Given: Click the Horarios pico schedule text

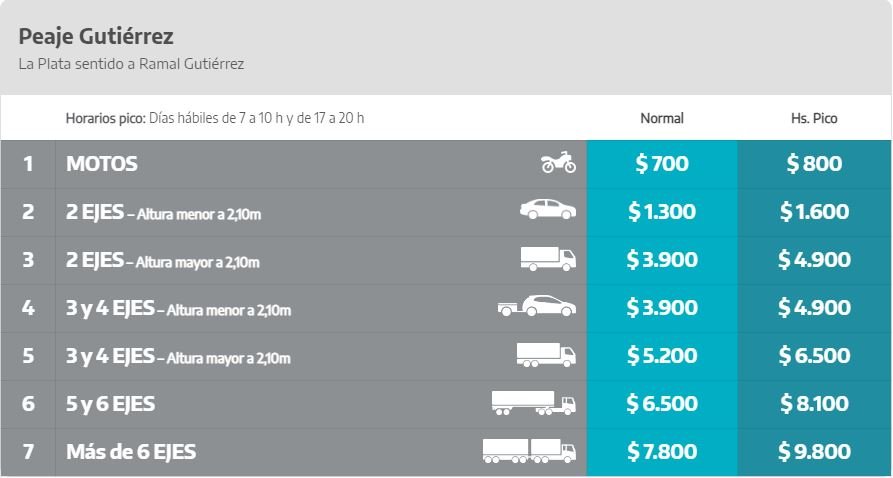Looking at the screenshot, I should pyautogui.click(x=215, y=118).
